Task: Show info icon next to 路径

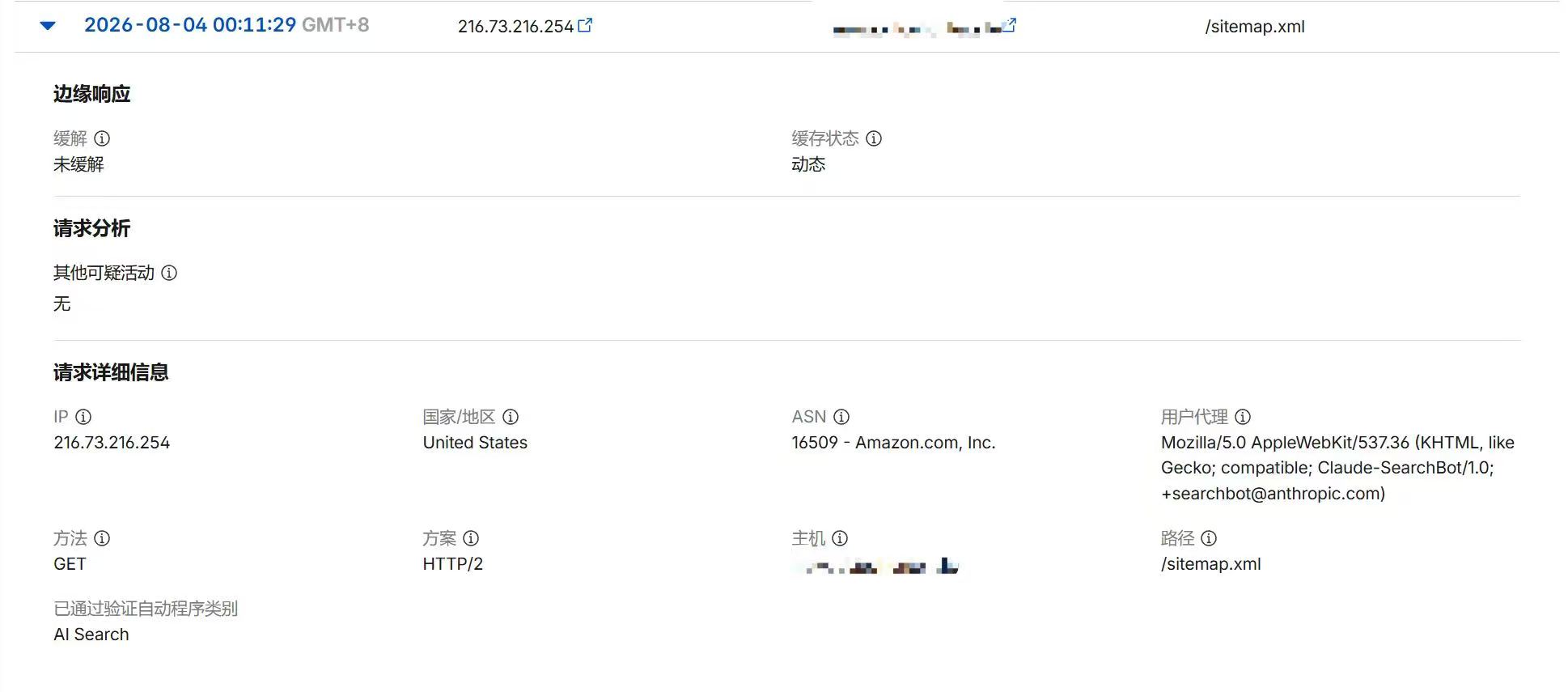Action: pos(1209,538)
